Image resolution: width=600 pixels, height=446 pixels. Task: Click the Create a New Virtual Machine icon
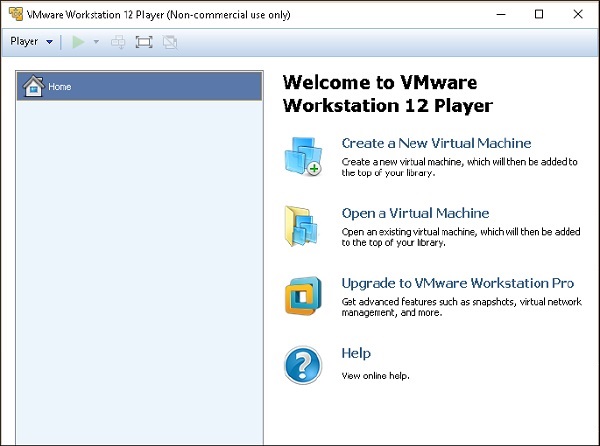point(302,157)
